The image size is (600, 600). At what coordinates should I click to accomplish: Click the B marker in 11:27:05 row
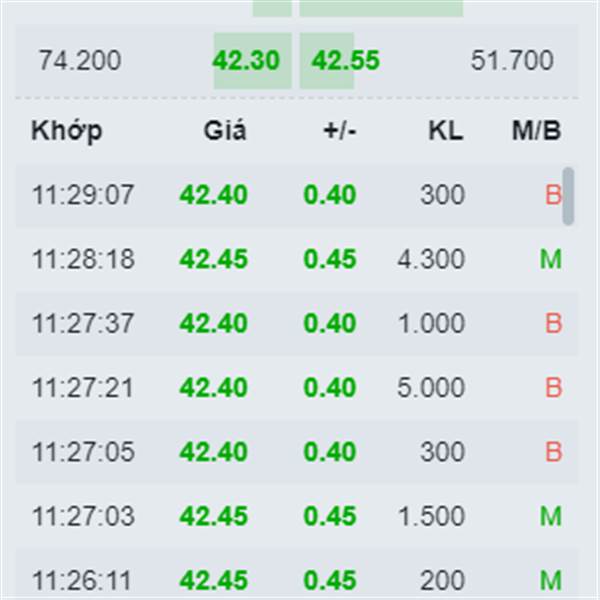pyautogui.click(x=554, y=452)
